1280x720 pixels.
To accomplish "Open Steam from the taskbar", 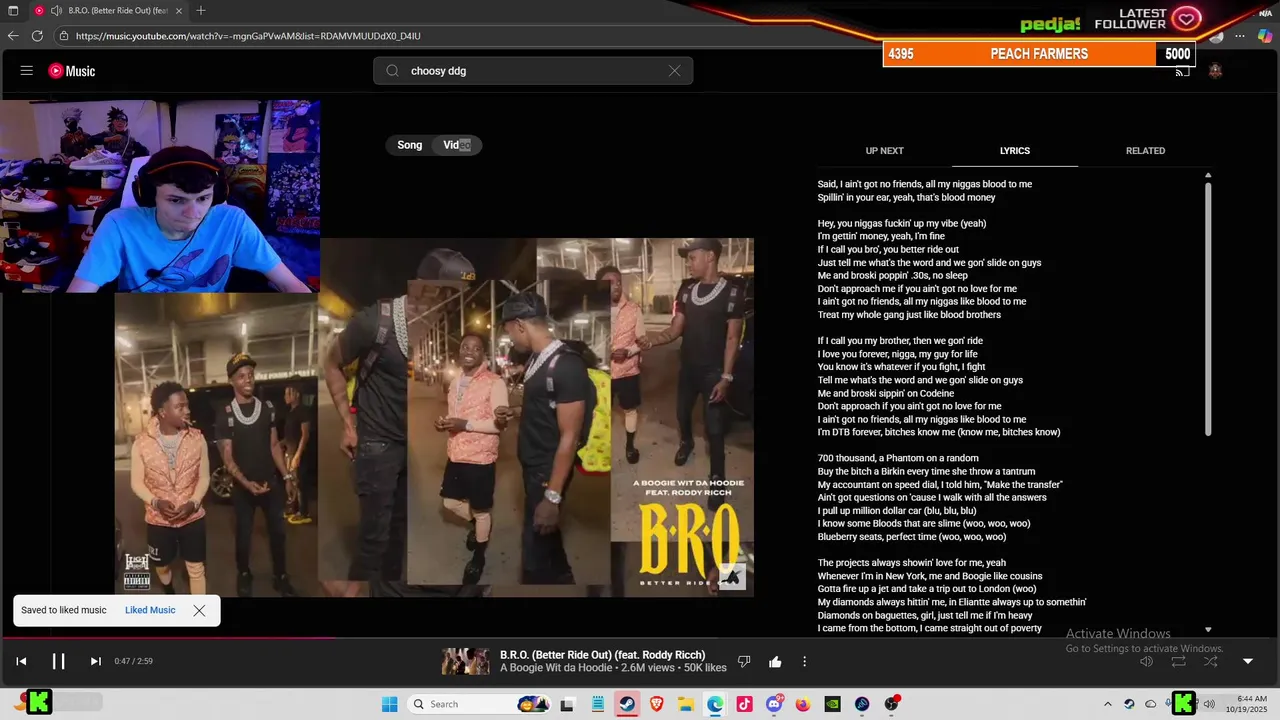I will pos(626,704).
